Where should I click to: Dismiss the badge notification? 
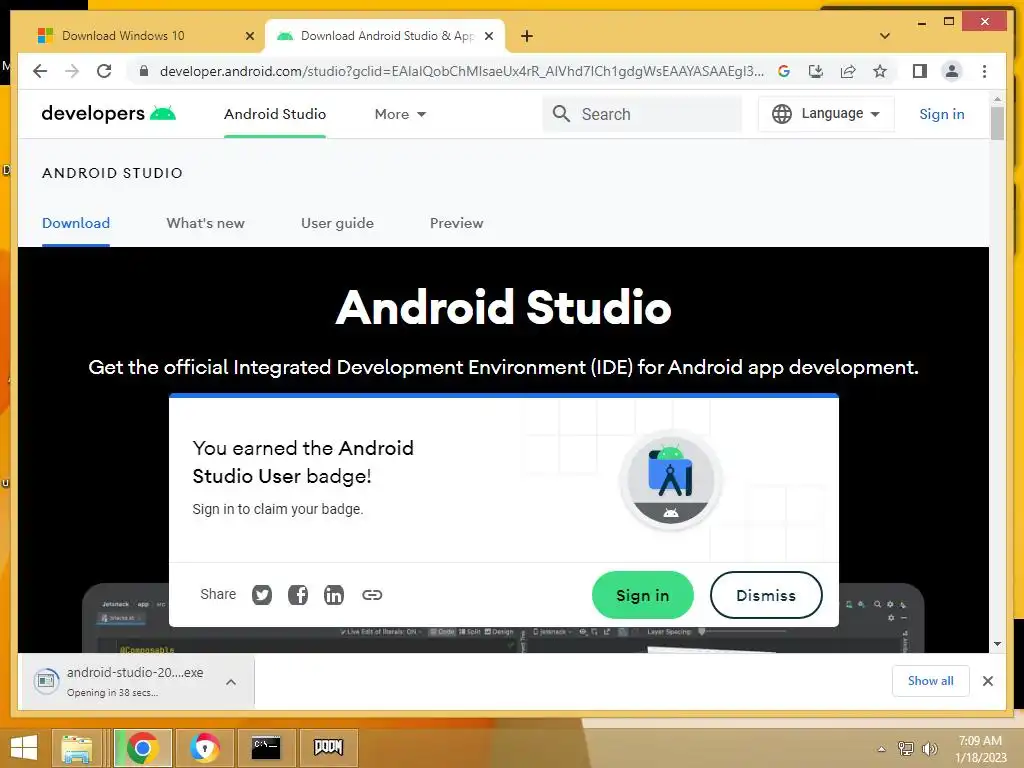coord(766,595)
